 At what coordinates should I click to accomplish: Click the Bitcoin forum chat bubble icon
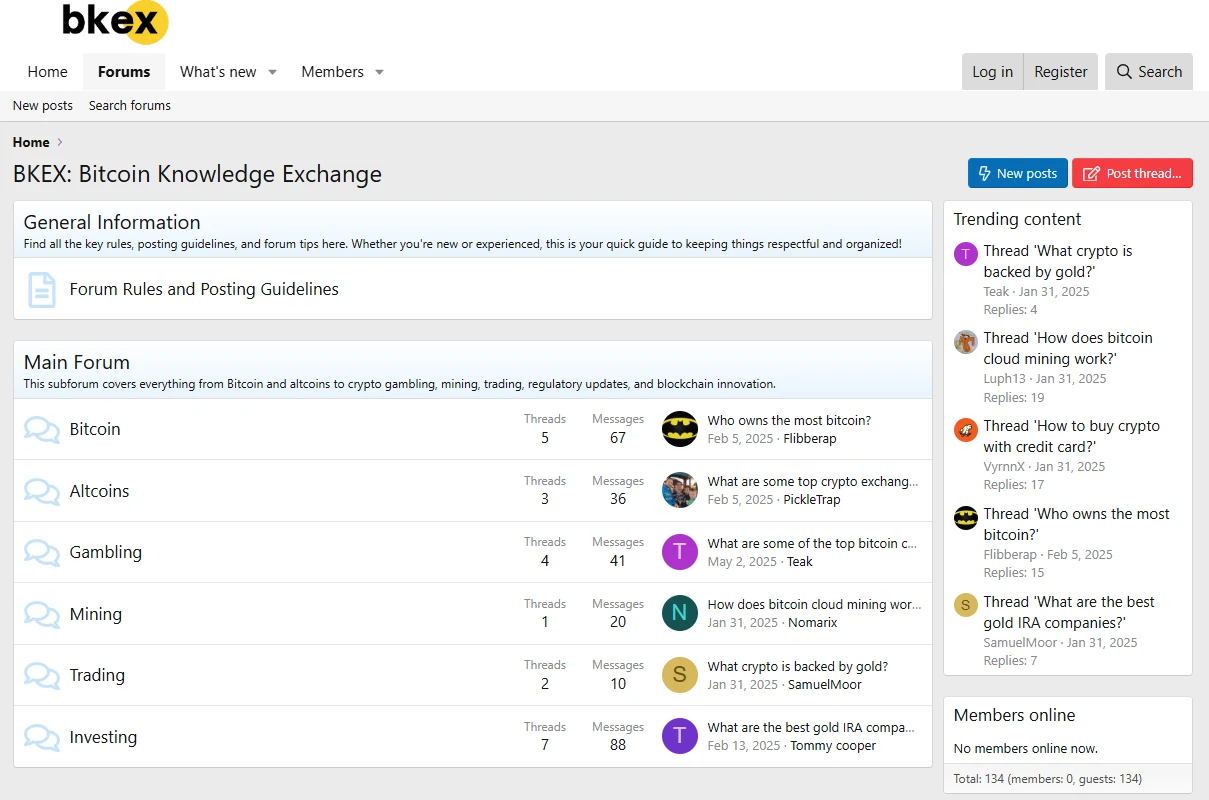click(x=42, y=429)
